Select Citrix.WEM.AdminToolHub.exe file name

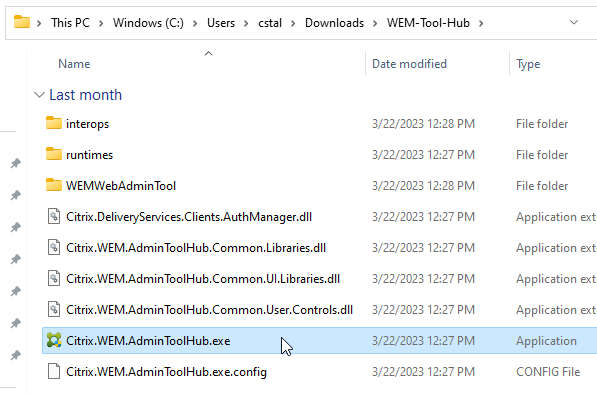[148, 341]
